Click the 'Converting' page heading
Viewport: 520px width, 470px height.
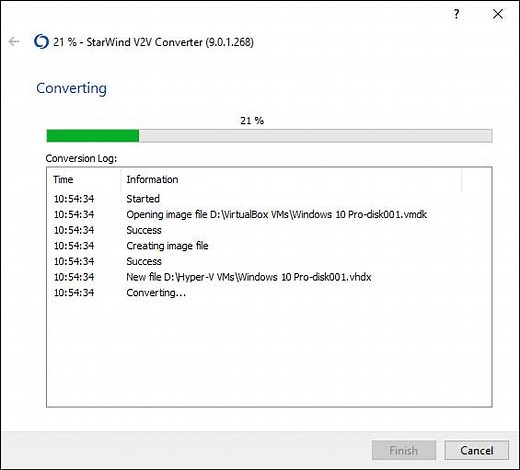click(71, 88)
